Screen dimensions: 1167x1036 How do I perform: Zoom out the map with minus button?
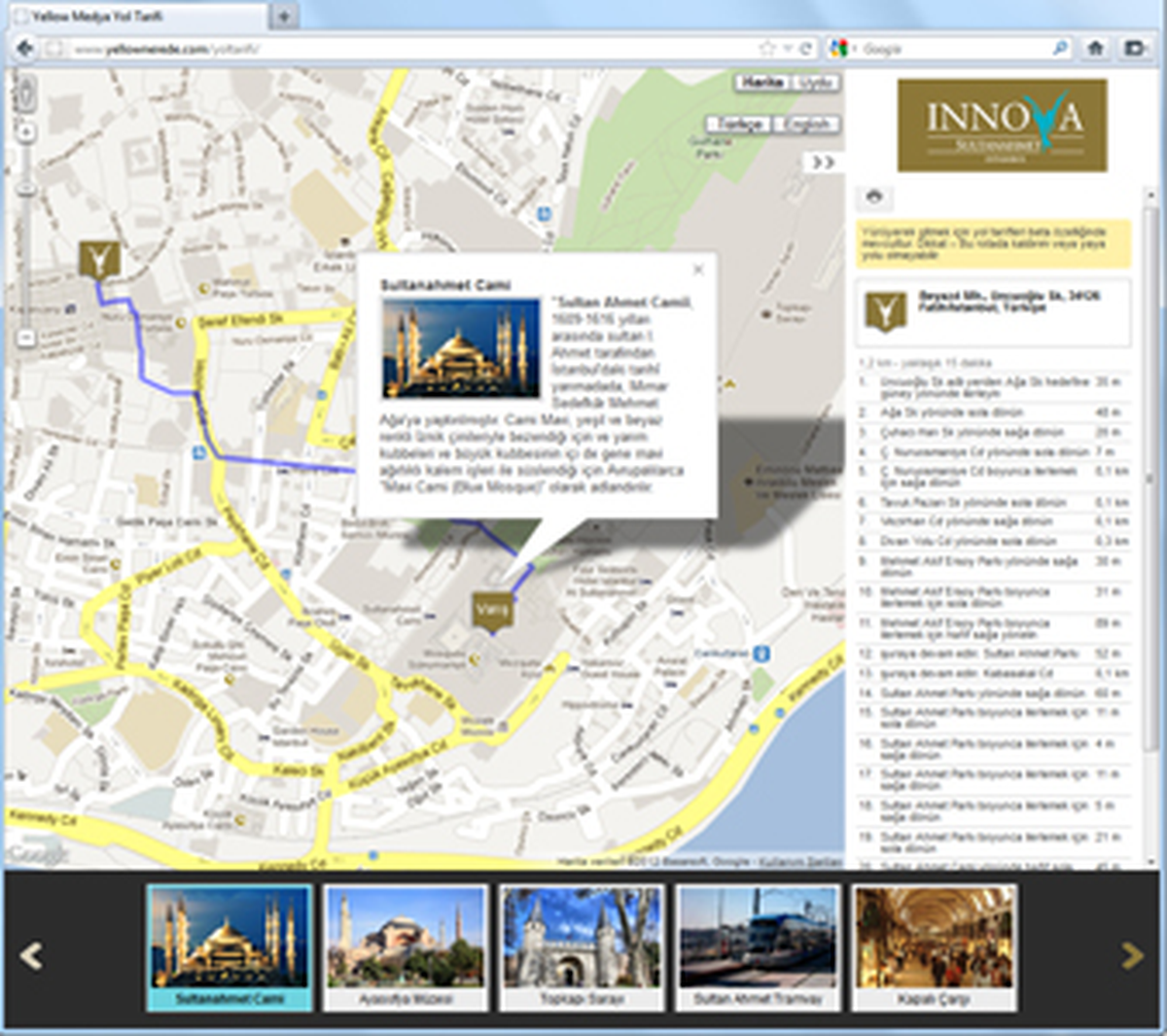pyautogui.click(x=27, y=339)
